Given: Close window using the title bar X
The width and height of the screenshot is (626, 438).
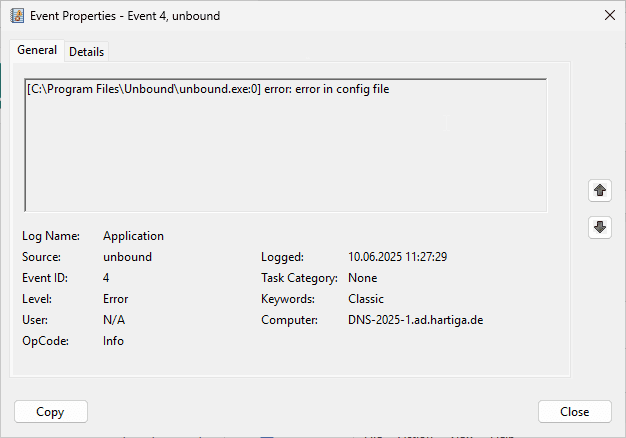Looking at the screenshot, I should 610,15.
